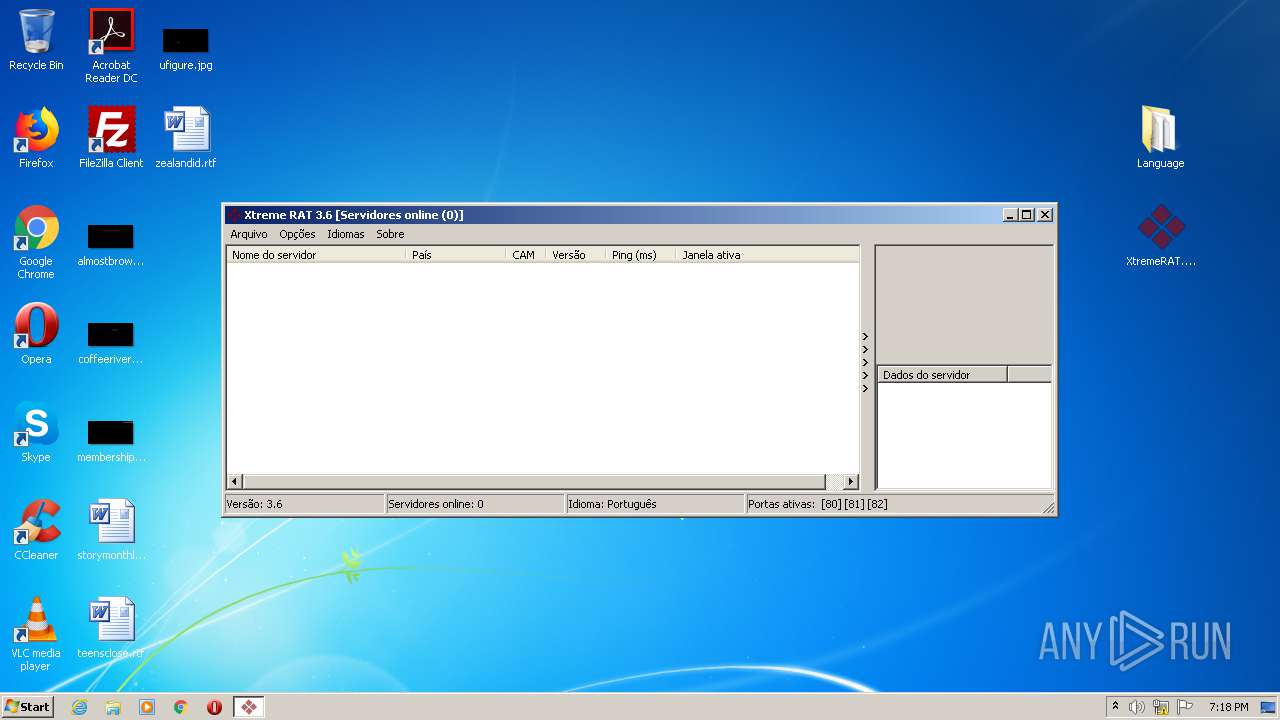Open Windows Explorer from taskbar
Viewport: 1280px width, 720px height.
113,707
